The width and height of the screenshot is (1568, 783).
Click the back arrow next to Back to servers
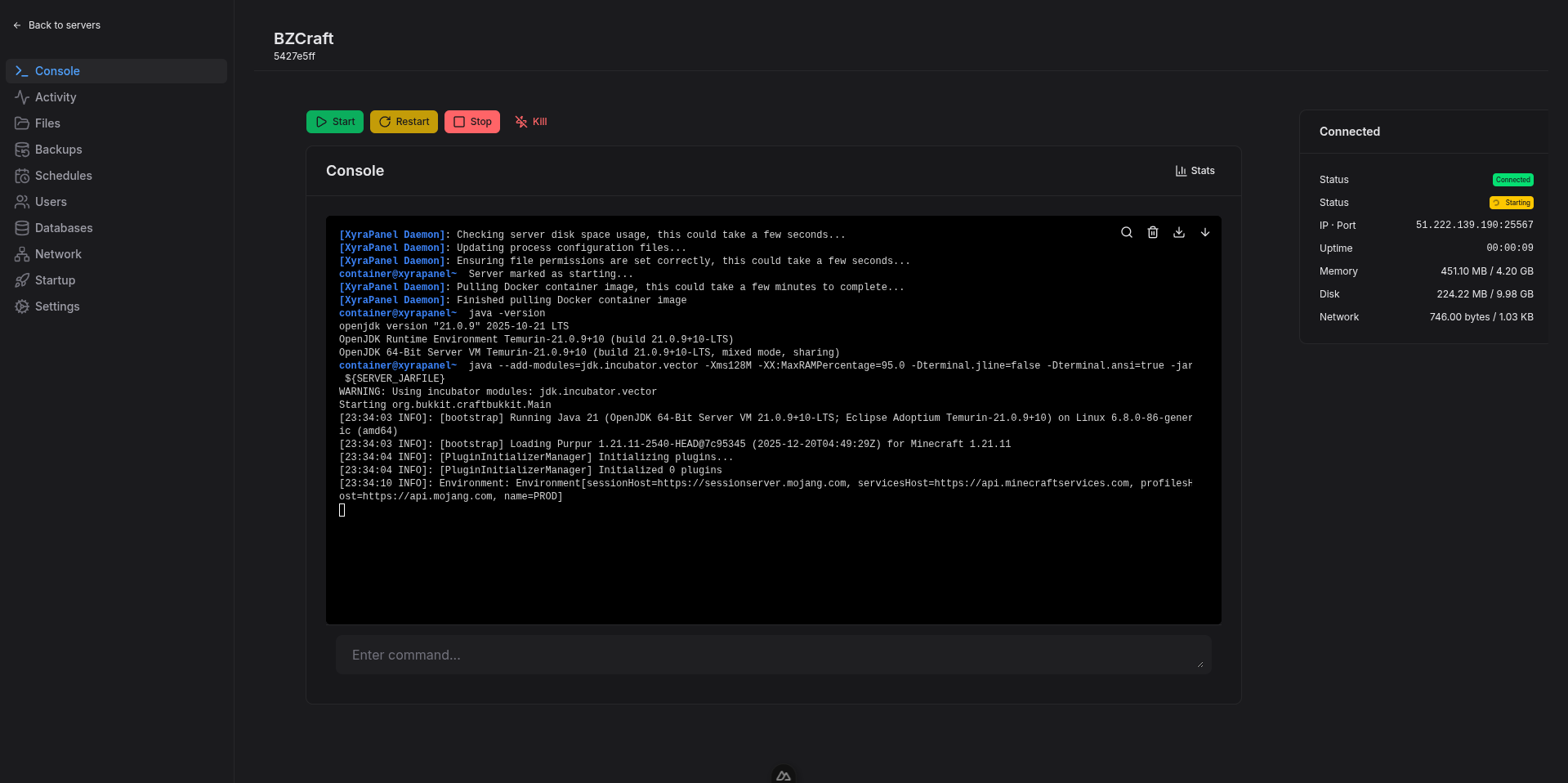tap(17, 25)
